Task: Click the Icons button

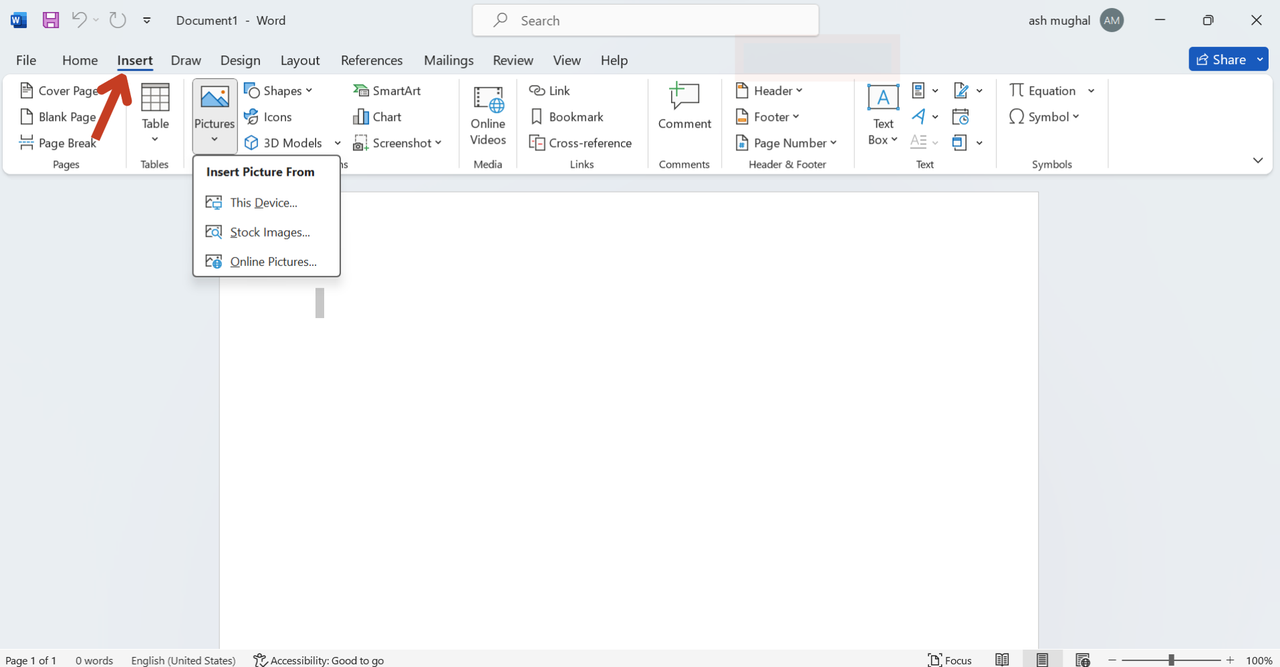Action: tap(268, 117)
